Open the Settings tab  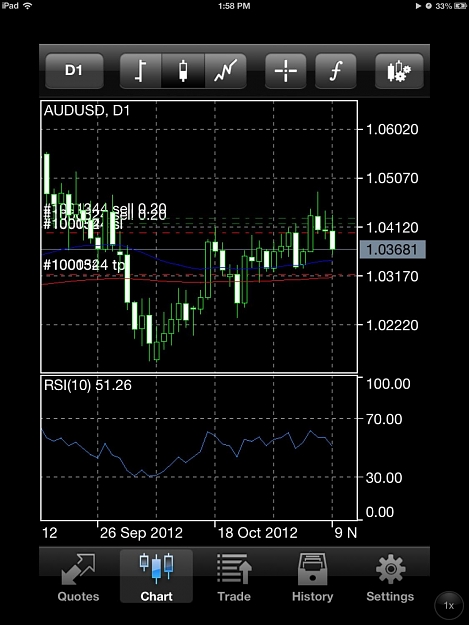[390, 577]
